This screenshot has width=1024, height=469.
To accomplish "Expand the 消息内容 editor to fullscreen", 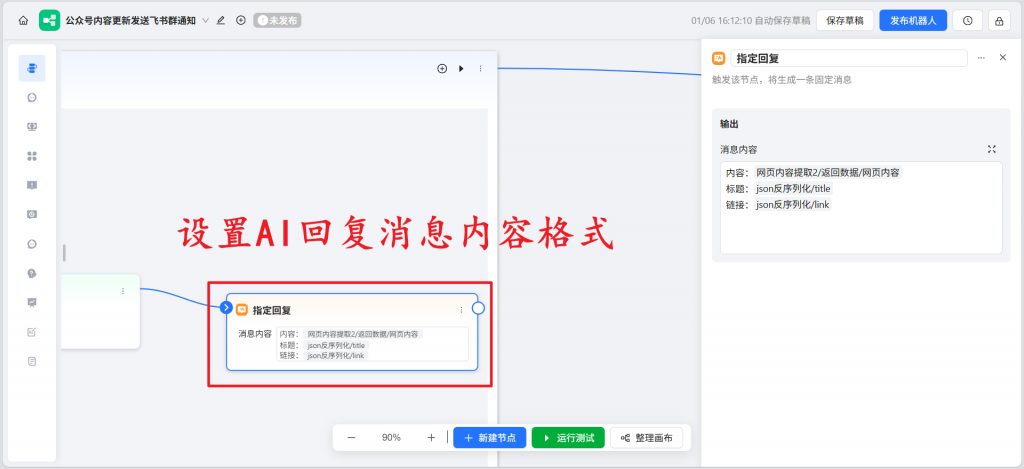I will [992, 150].
